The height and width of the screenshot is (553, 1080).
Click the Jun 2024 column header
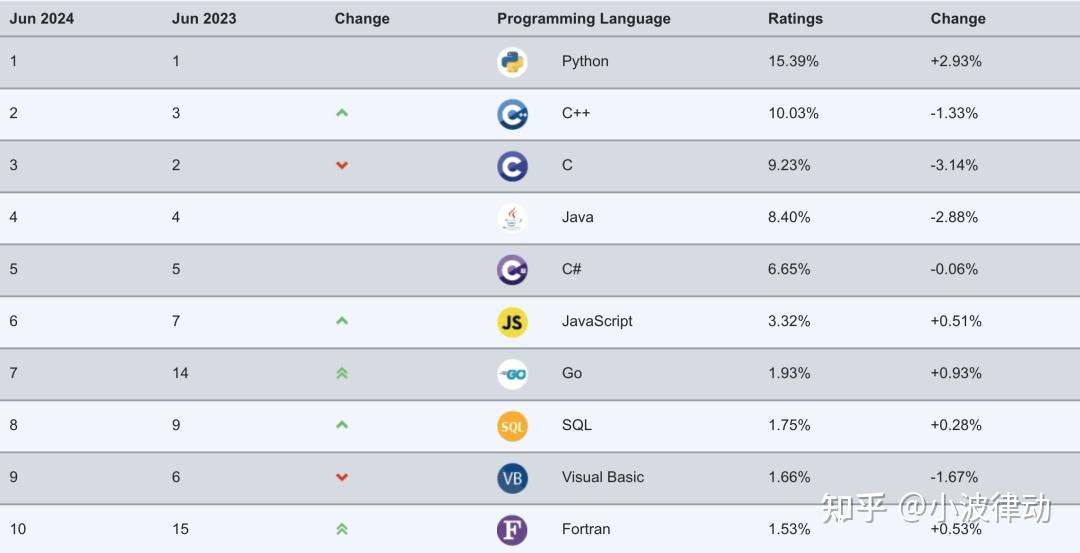point(41,19)
